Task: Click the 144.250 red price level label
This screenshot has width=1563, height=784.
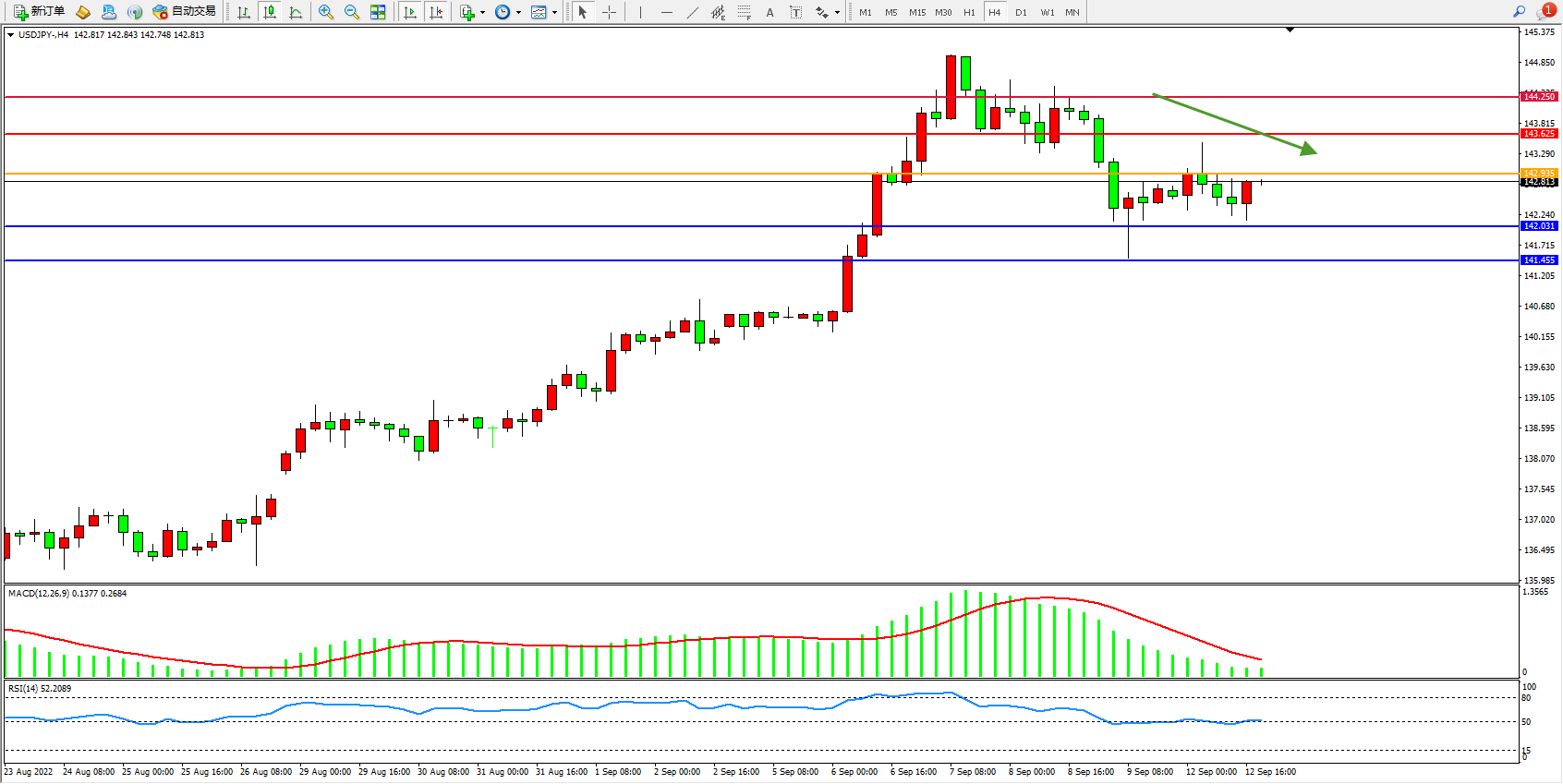Action: pos(1539,96)
